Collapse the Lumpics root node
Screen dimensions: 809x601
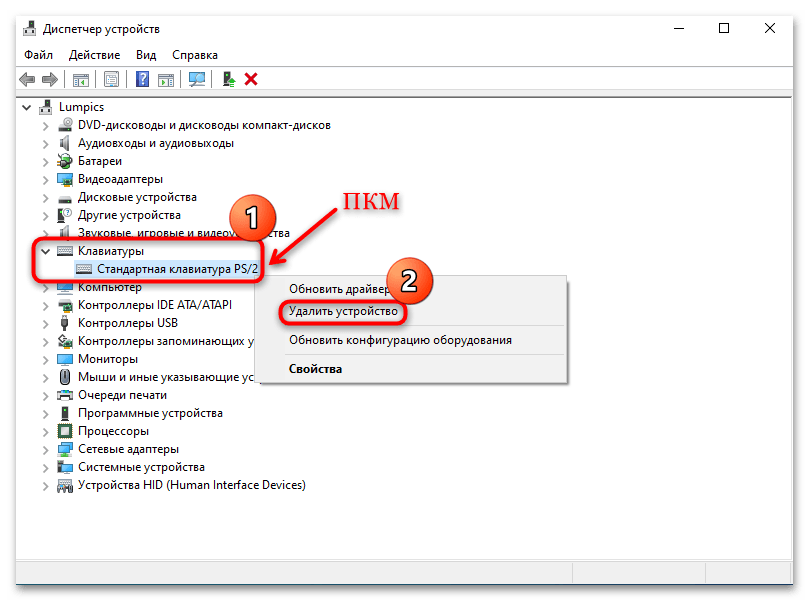[x=27, y=107]
